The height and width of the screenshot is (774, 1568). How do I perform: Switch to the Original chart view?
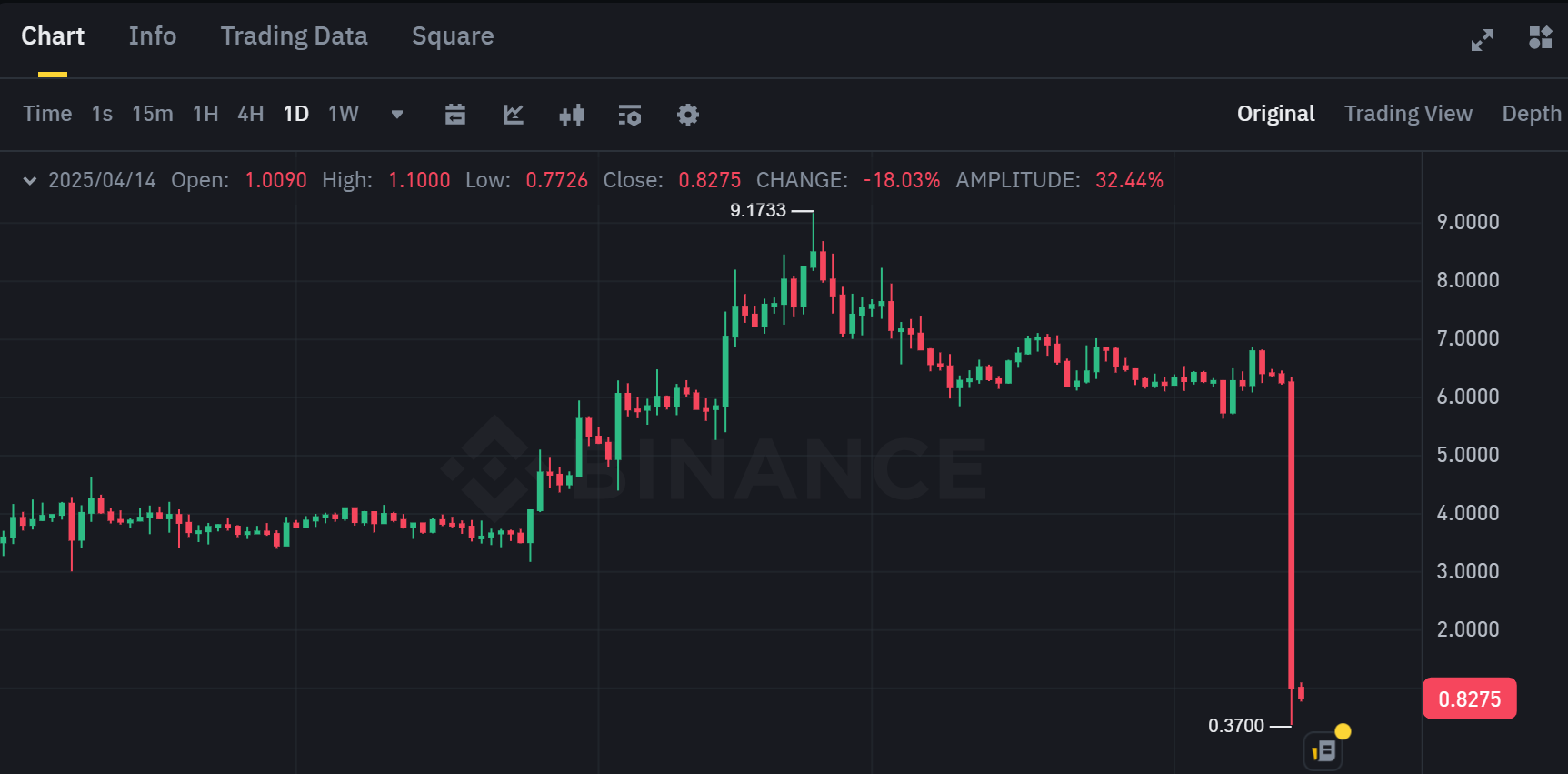point(1275,114)
